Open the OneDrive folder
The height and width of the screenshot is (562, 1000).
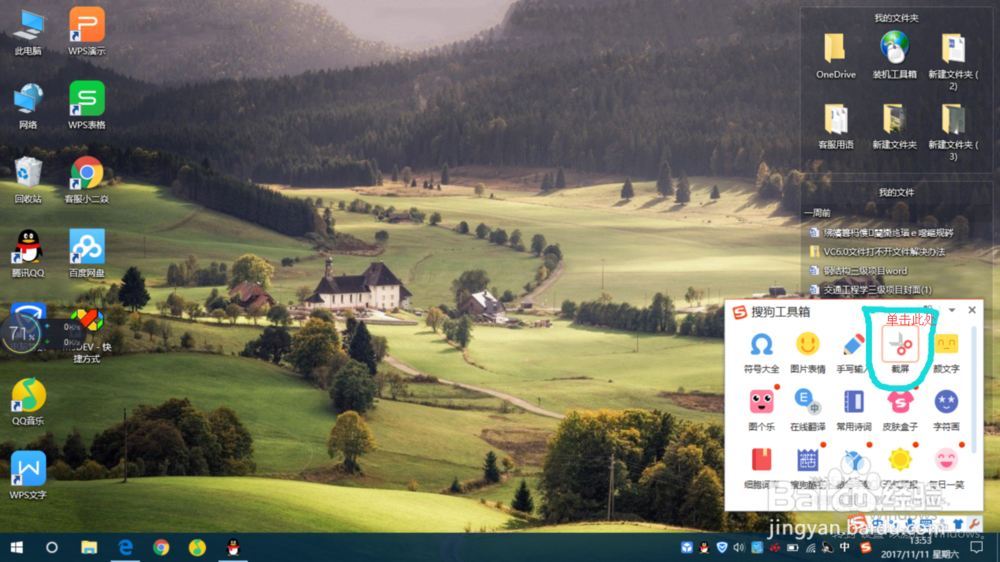point(835,56)
